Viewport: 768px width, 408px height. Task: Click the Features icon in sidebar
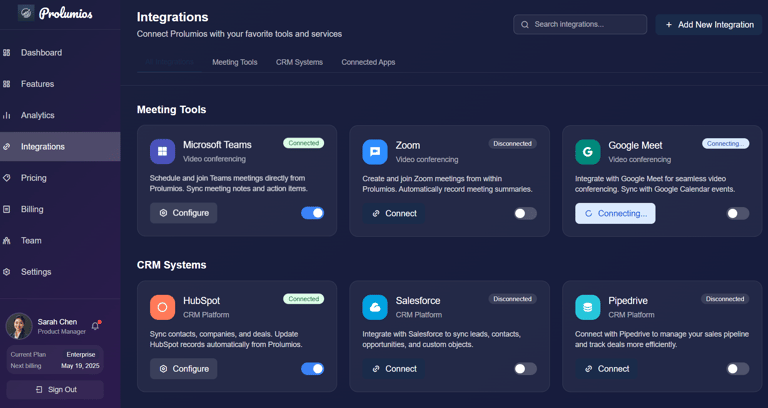coord(6,84)
